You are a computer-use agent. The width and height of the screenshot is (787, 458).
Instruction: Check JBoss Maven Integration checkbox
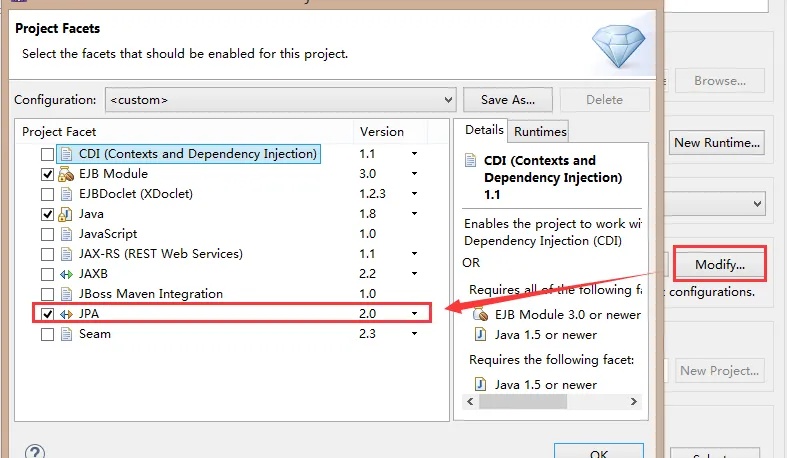click(47, 294)
